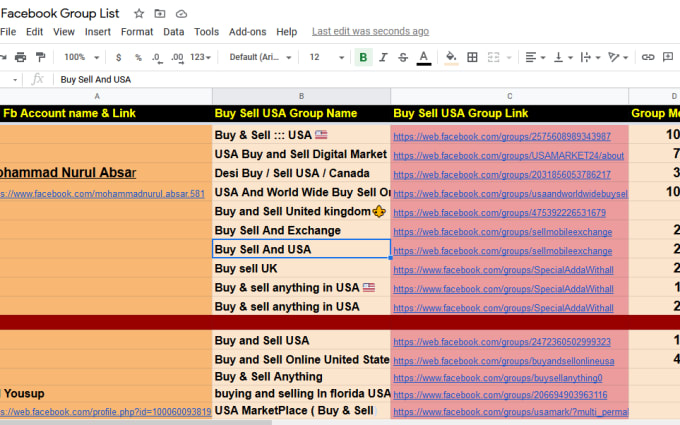Image resolution: width=680 pixels, height=425 pixels.
Task: Select cell 'Buy & Sell Anything'
Action: coord(301,376)
